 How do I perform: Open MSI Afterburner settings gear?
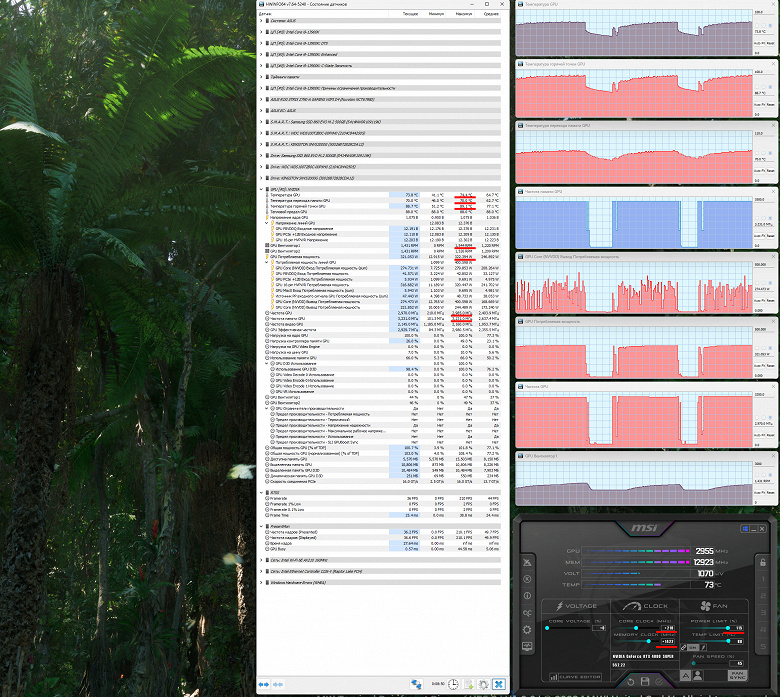(527, 629)
